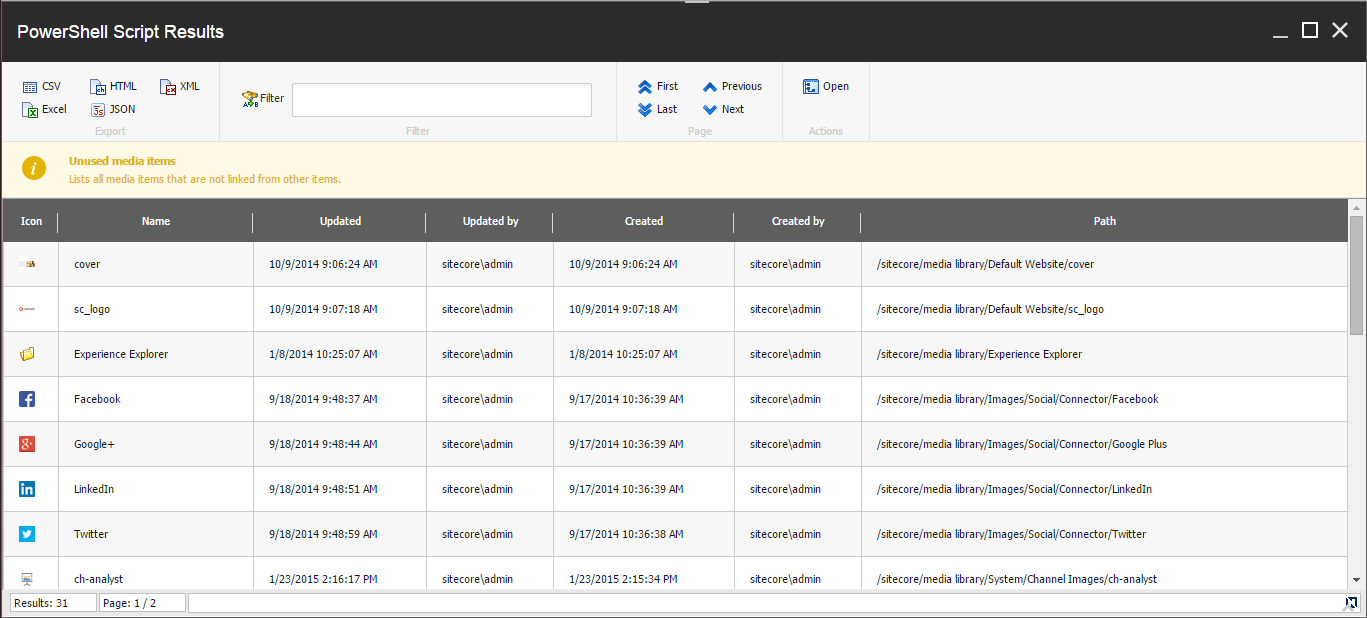Screen dimensions: 1367x618
Task: Advance to the Next page
Action: pyautogui.click(x=724, y=110)
